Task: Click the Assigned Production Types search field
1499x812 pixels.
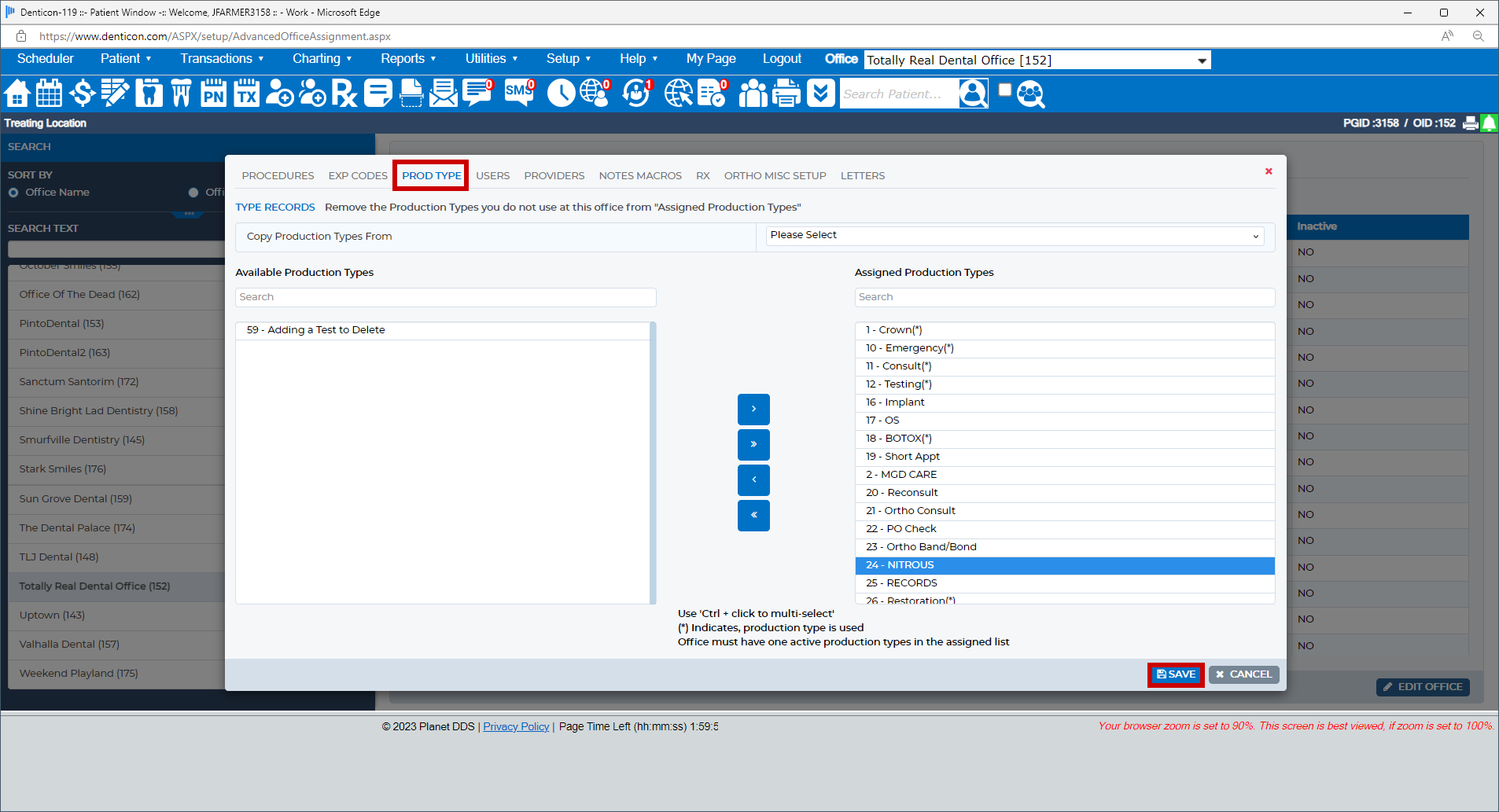Action: [1065, 297]
